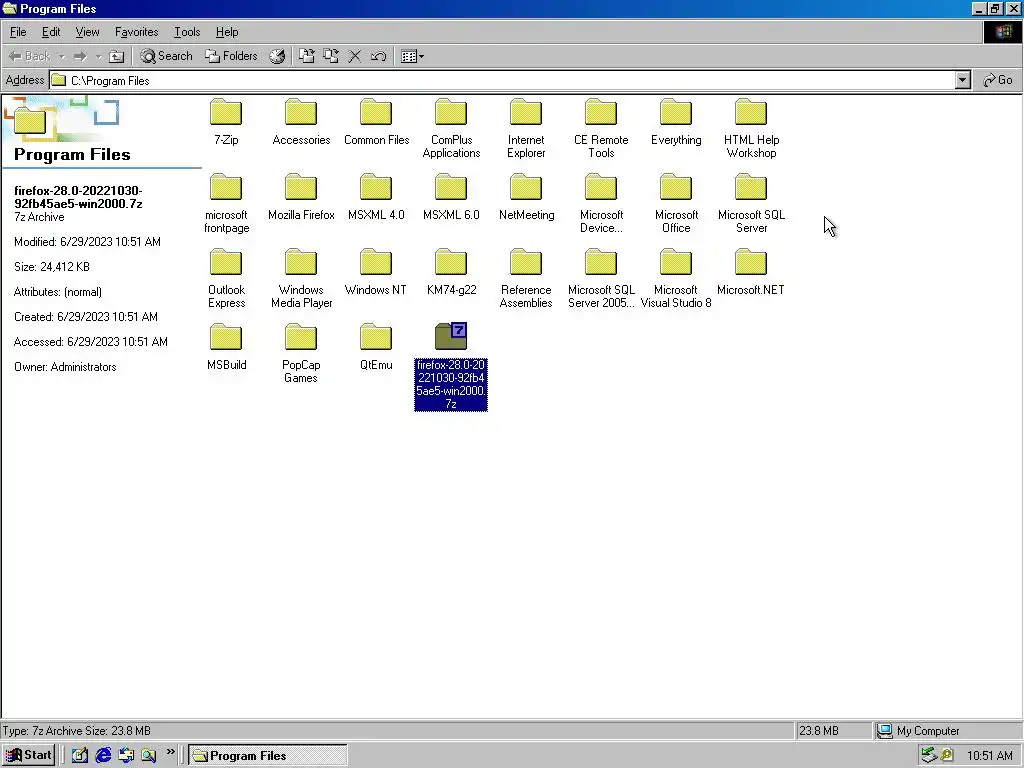The height and width of the screenshot is (768, 1024).
Task: Open the Views dropdown button
Action: coord(412,56)
